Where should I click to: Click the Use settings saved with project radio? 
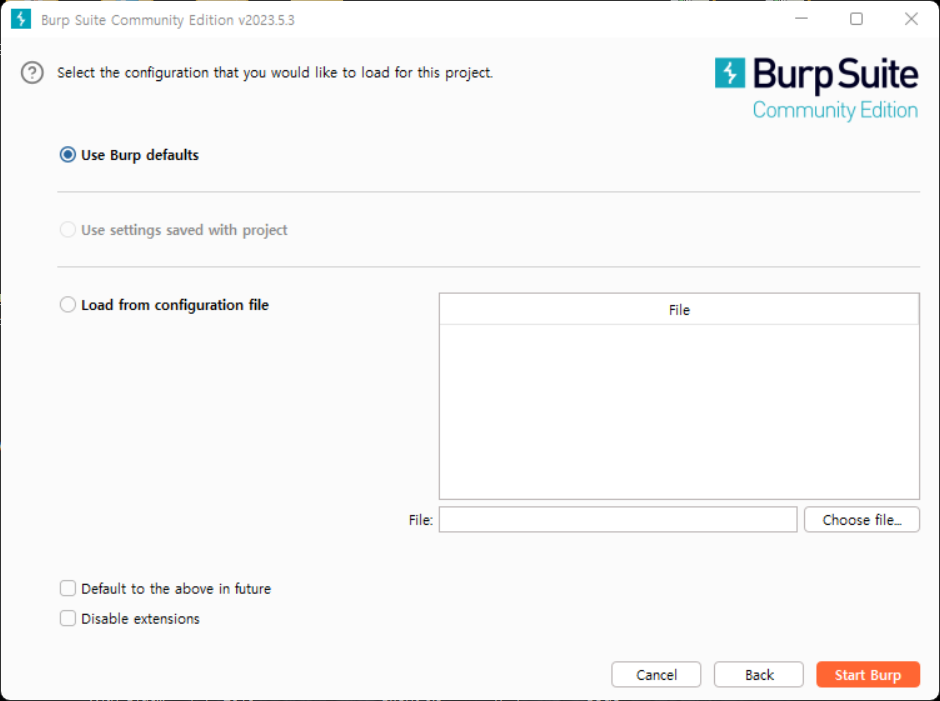(68, 230)
